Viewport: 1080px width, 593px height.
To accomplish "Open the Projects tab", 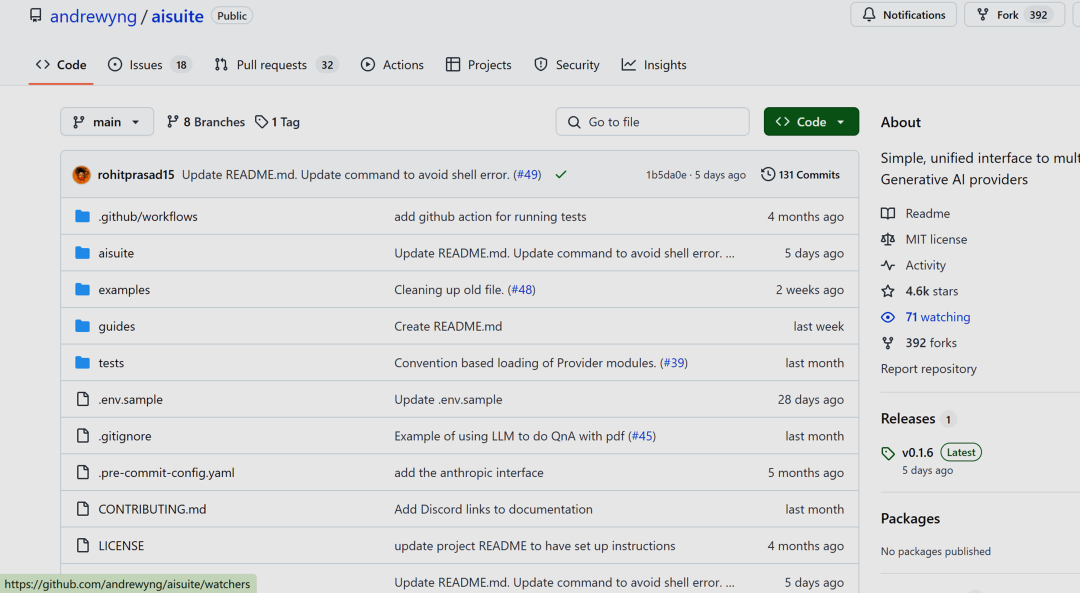I will 479,65.
